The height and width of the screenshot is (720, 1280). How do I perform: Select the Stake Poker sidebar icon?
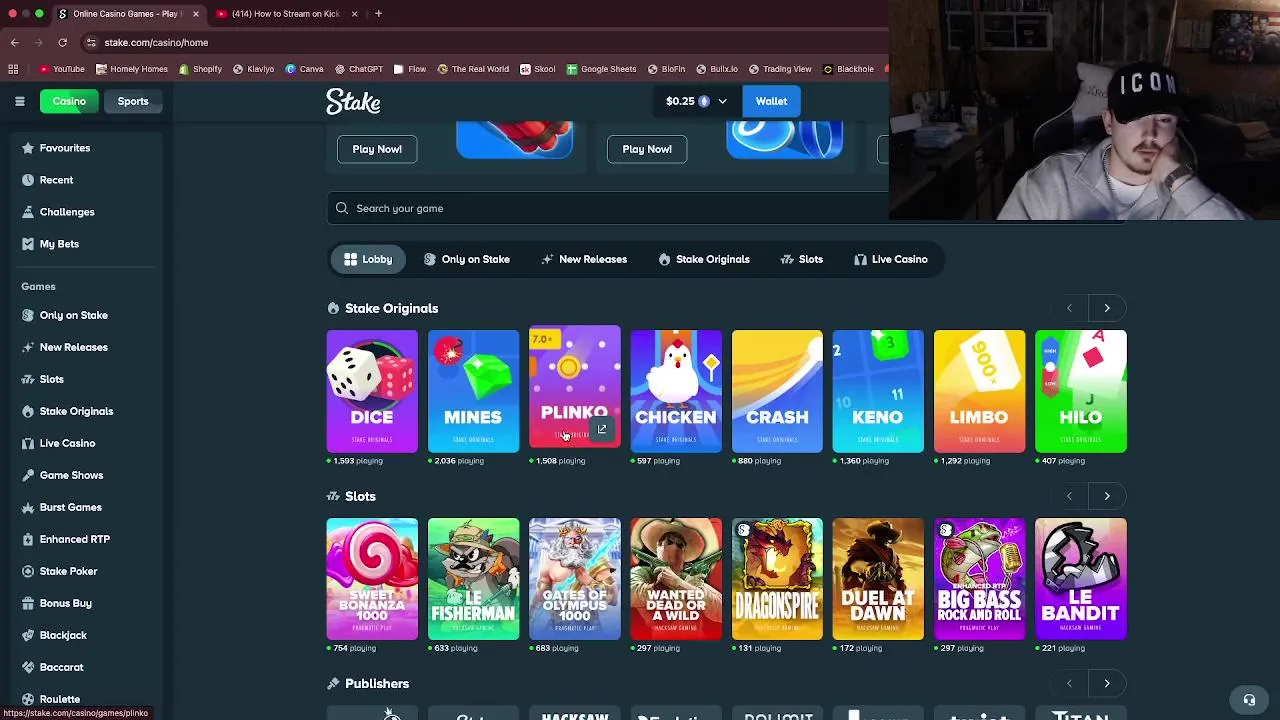pyautogui.click(x=28, y=571)
